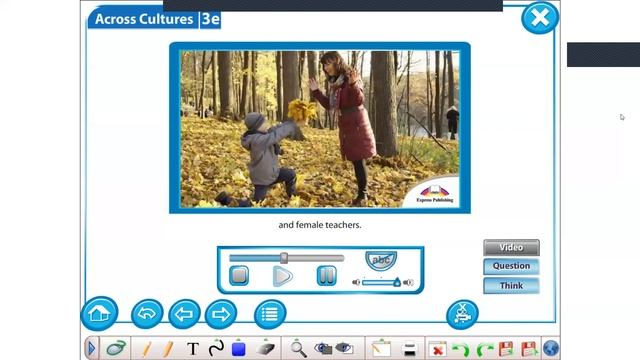
Task: Click the print icon
Action: [409, 349]
